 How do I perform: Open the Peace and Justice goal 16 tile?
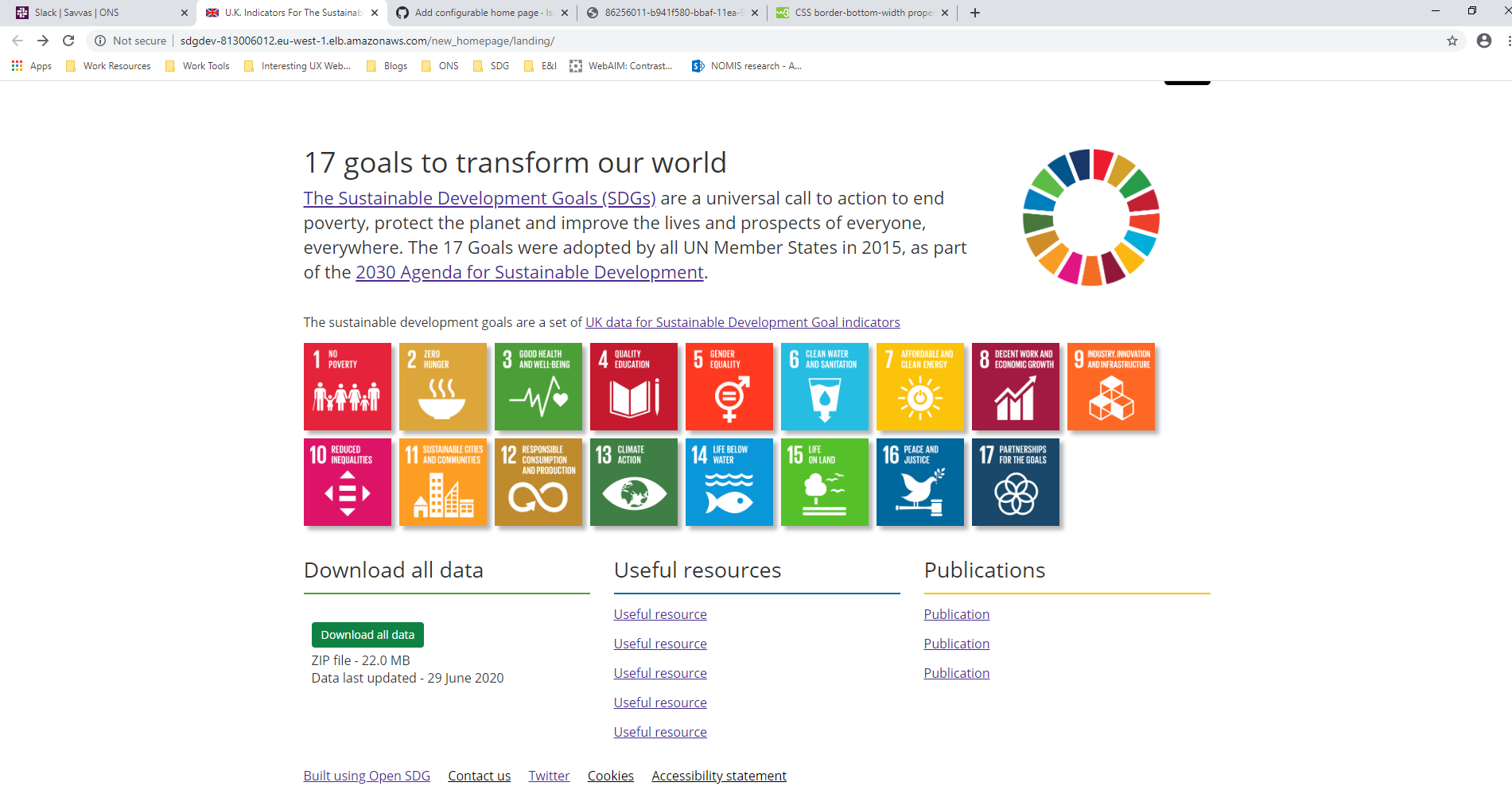(x=920, y=482)
